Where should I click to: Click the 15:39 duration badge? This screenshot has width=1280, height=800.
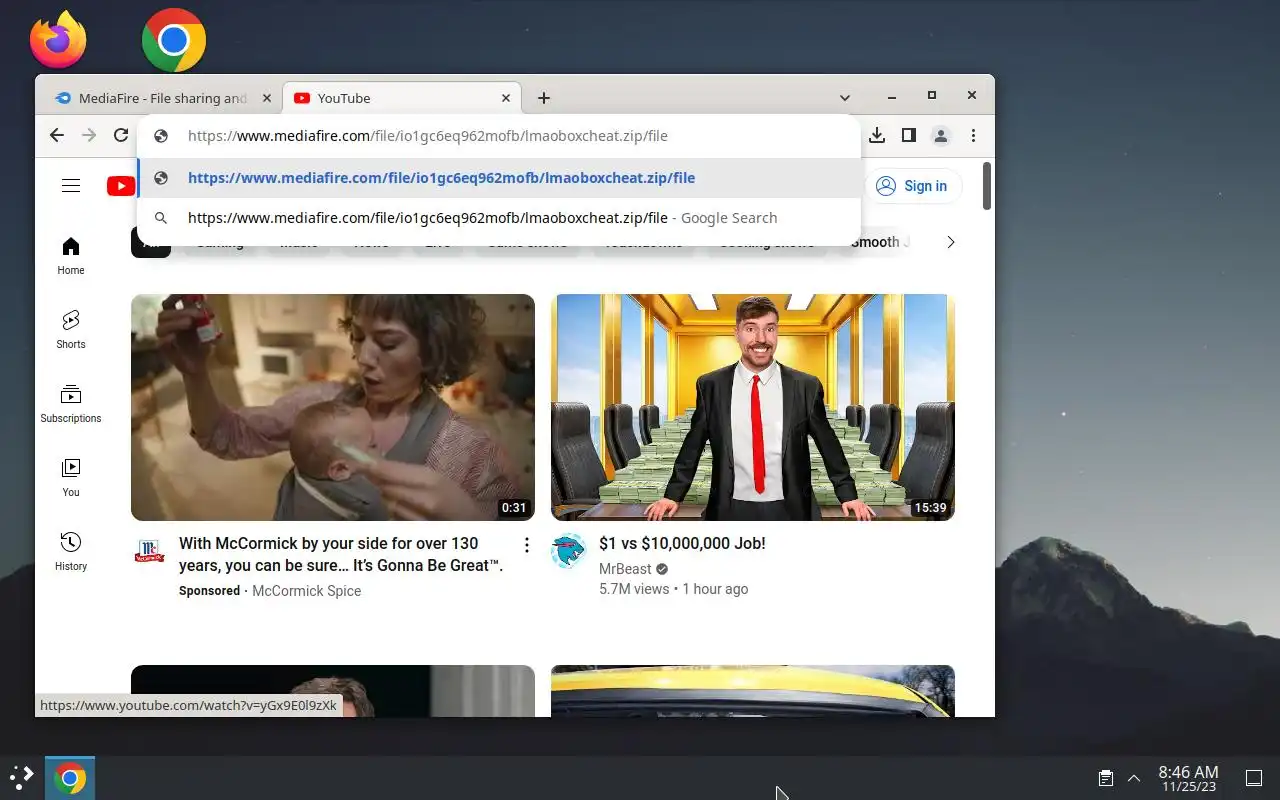930,508
